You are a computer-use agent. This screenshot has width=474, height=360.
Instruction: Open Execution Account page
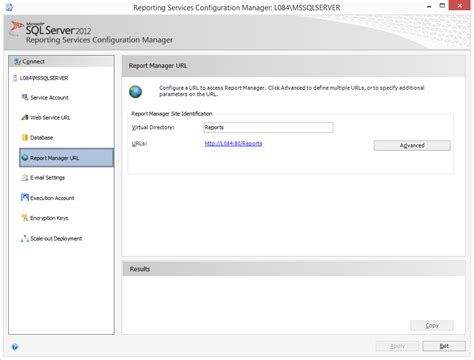pyautogui.click(x=52, y=198)
